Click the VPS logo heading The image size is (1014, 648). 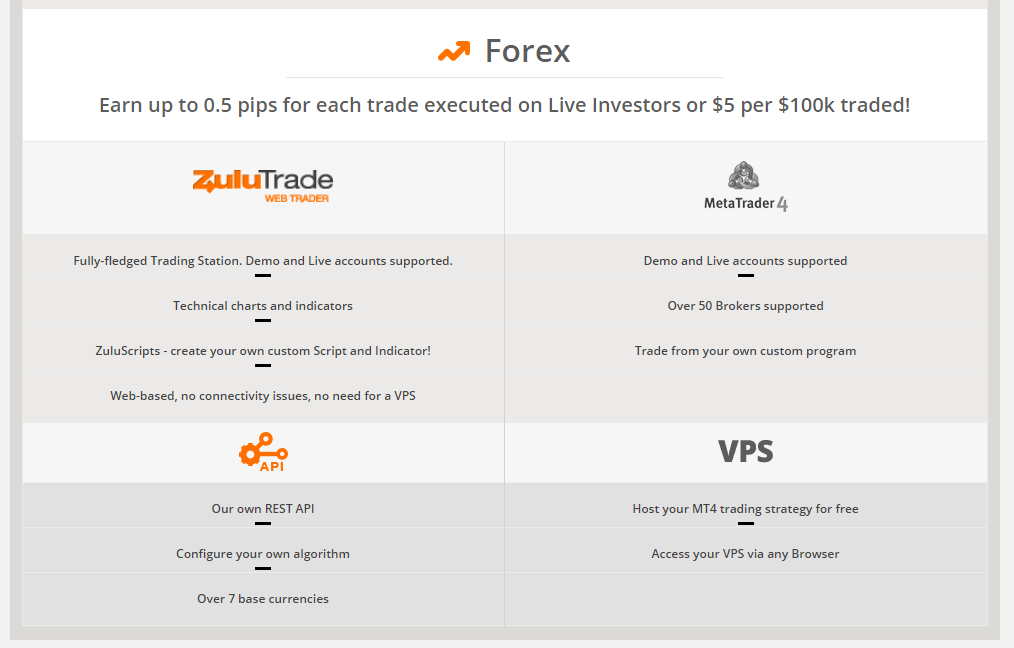coord(746,451)
